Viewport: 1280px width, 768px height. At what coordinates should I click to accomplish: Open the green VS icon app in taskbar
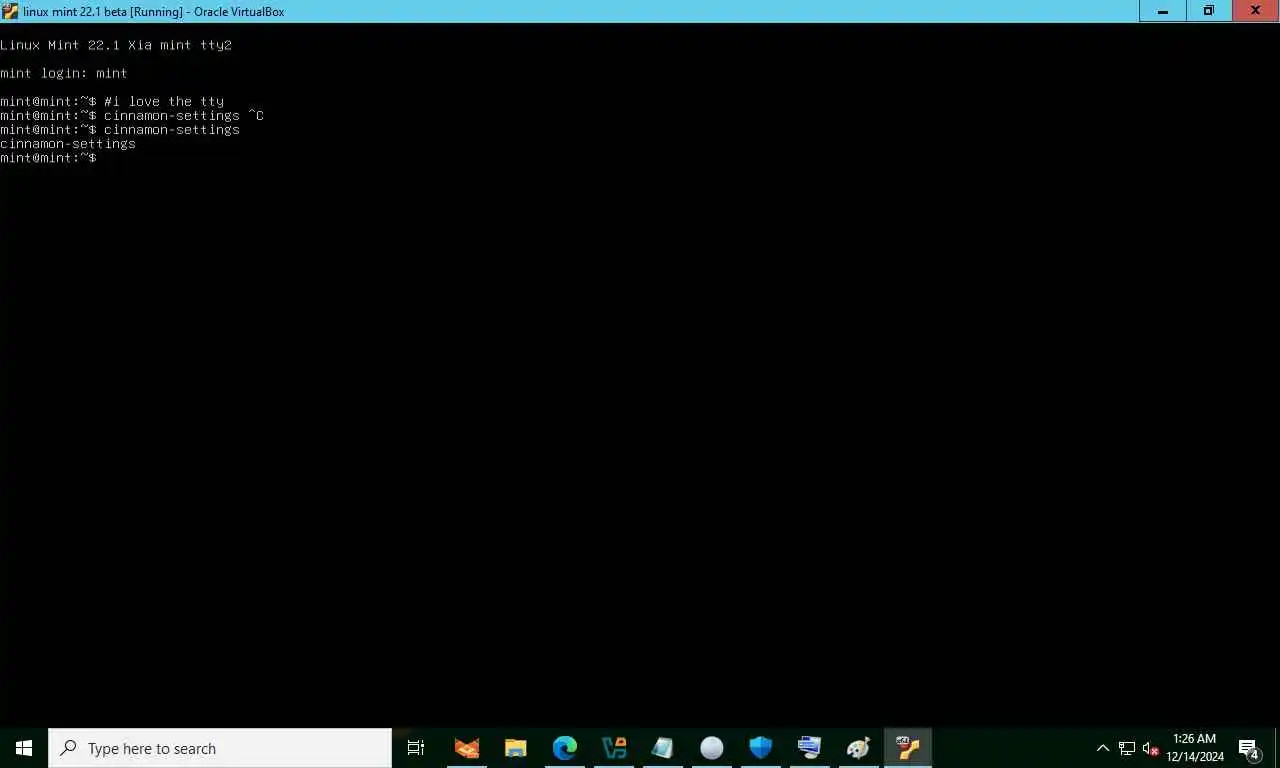[x=614, y=748]
